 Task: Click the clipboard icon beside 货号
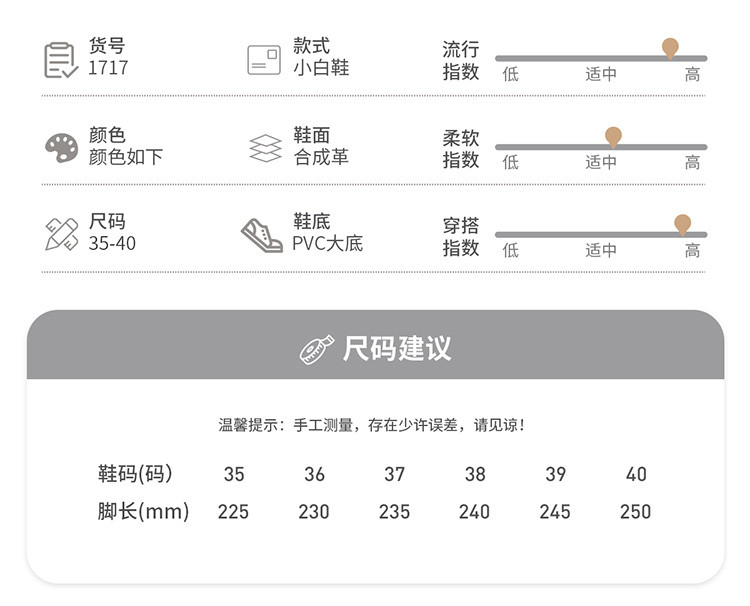(x=60, y=60)
